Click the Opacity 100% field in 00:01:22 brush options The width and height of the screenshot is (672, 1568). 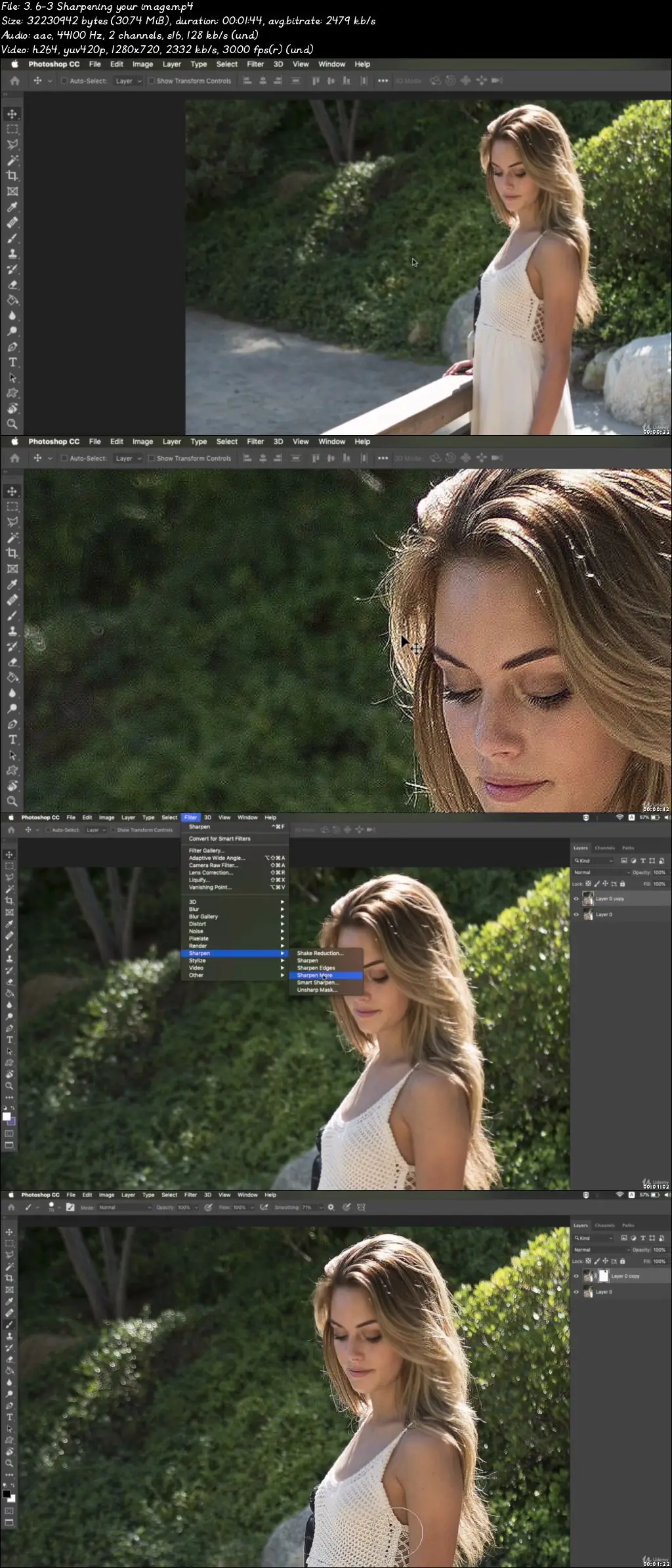[184, 1207]
